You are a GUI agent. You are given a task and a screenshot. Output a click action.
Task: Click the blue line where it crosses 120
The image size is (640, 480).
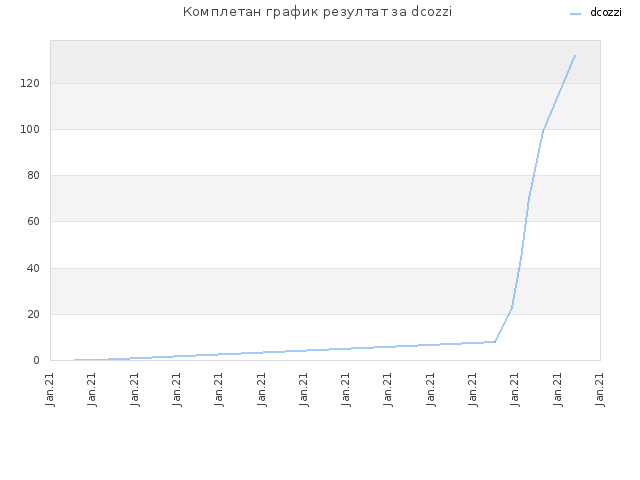point(564,83)
